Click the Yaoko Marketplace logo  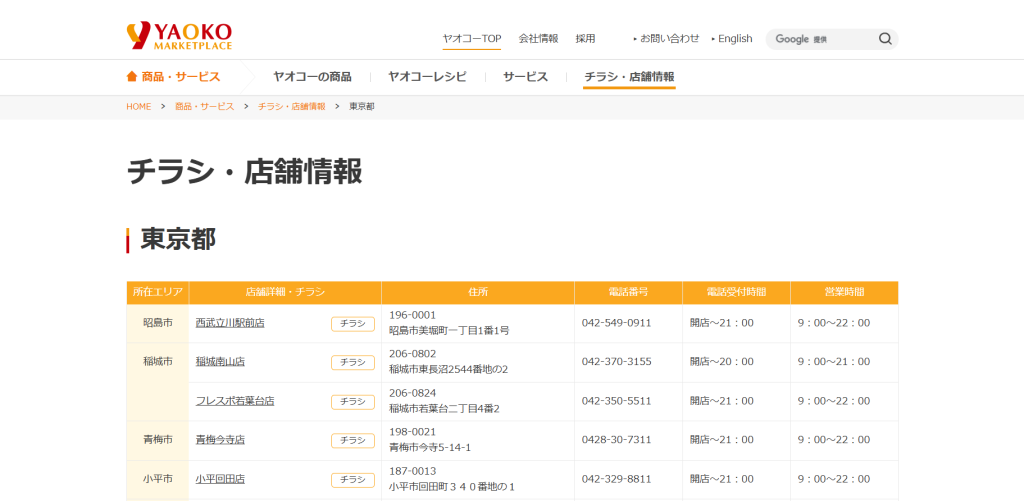[179, 37]
